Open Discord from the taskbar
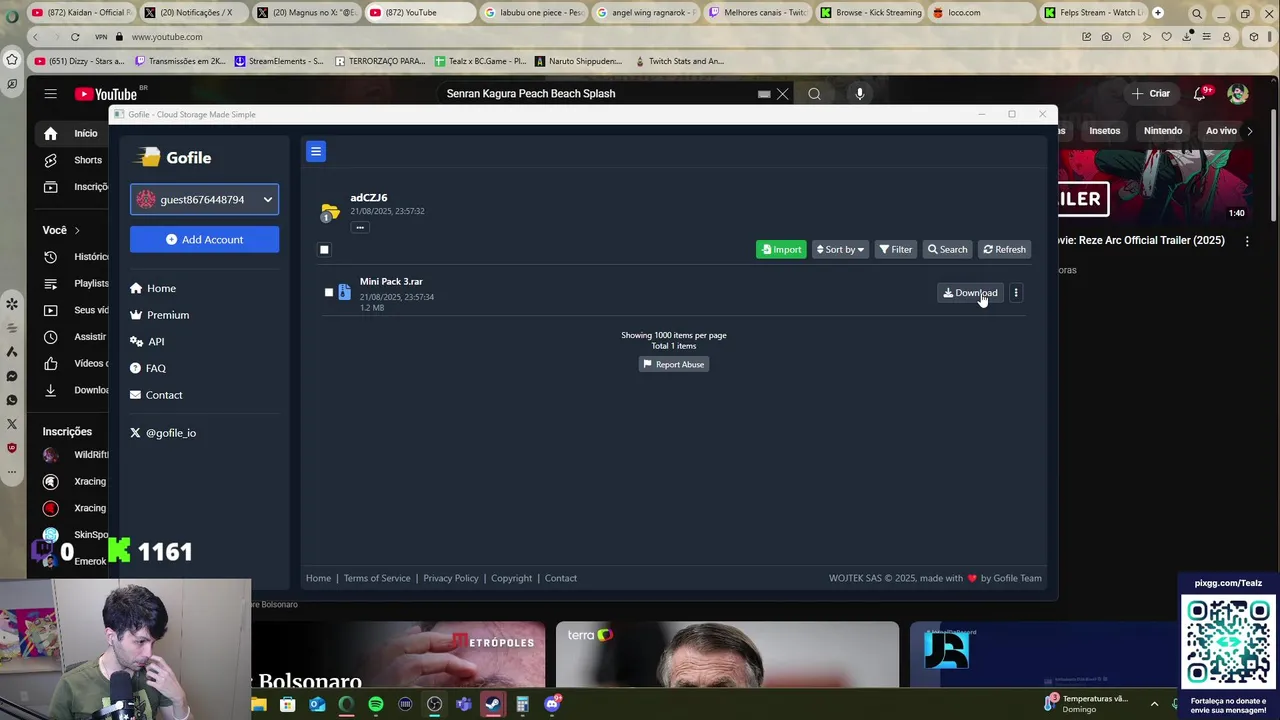This screenshot has height=720, width=1280. [552, 704]
